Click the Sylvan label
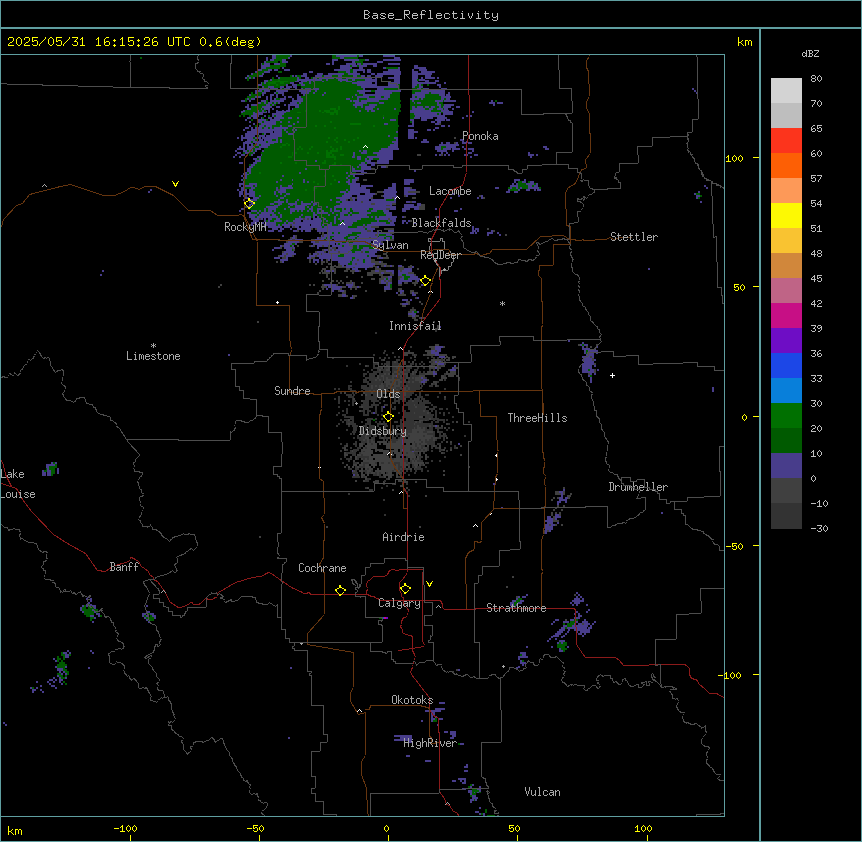This screenshot has width=862, height=842. tap(390, 245)
